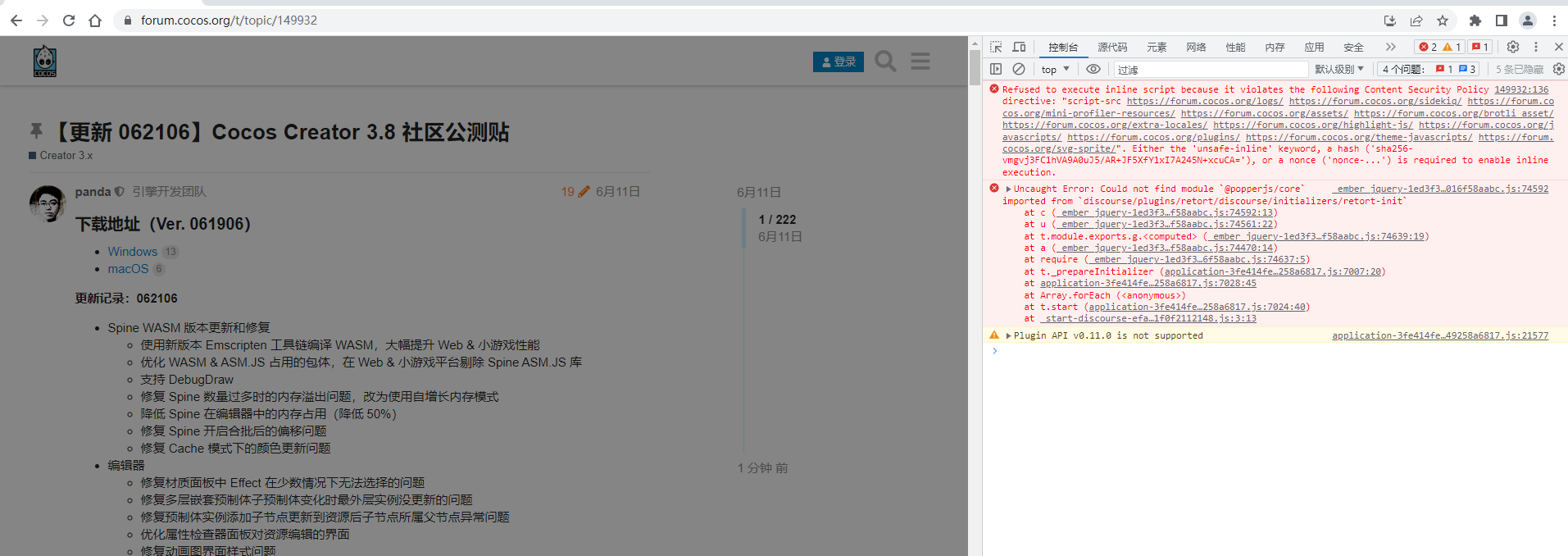Open _start-discourse js:3:13 stack link
Screen dimensions: 1568x556
[1148, 318]
